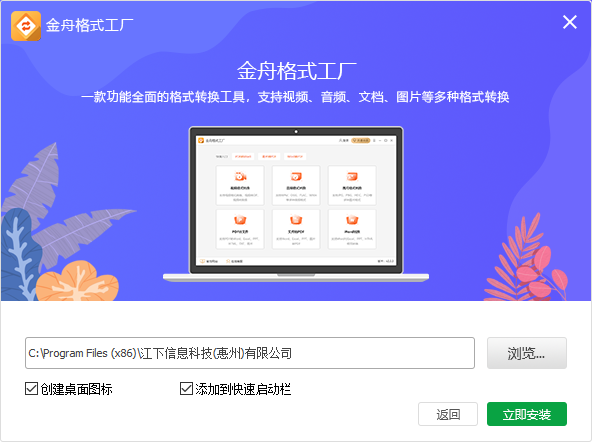592x442 pixels.
Task: Click the audio conversion icon in laptop preview
Action: pos(296,176)
